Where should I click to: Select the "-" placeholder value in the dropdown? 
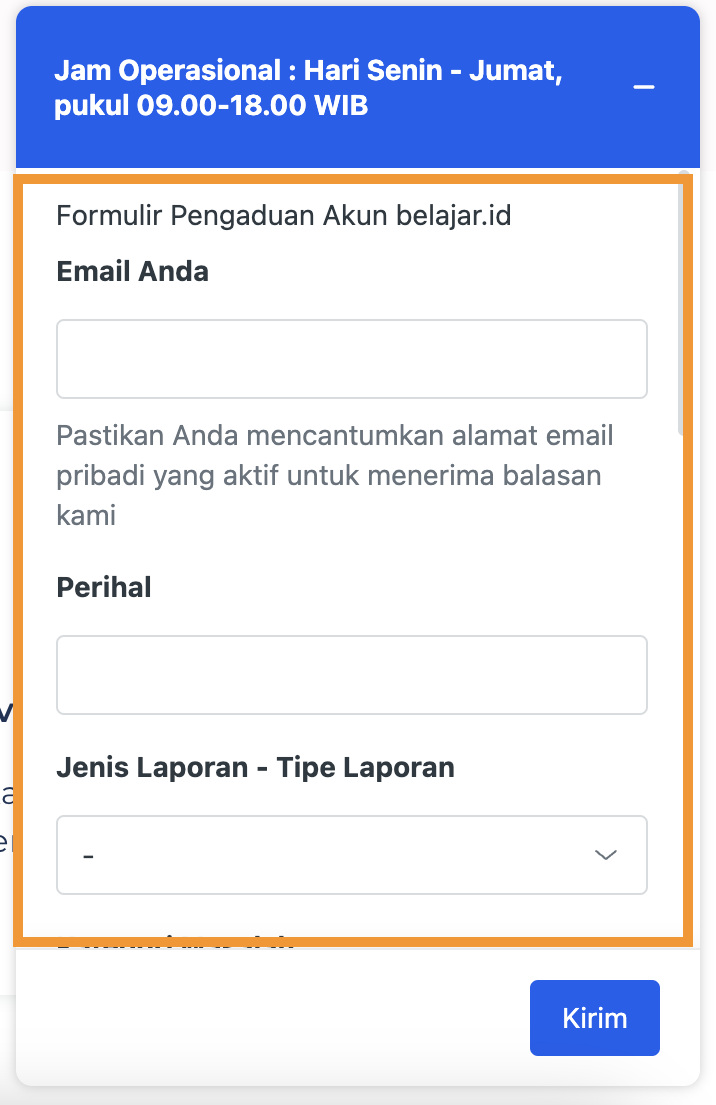(x=89, y=856)
